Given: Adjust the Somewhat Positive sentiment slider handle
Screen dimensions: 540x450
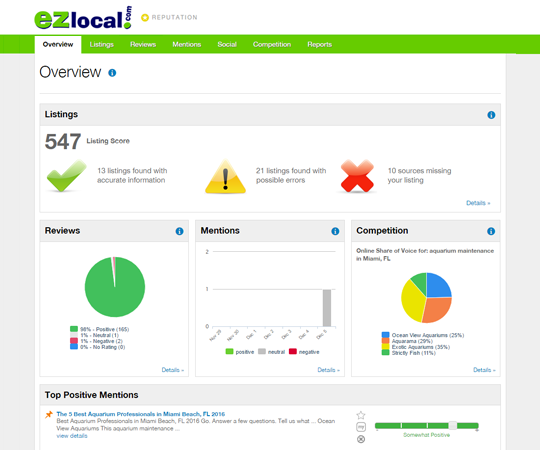Looking at the screenshot, I should pyautogui.click(x=453, y=426).
